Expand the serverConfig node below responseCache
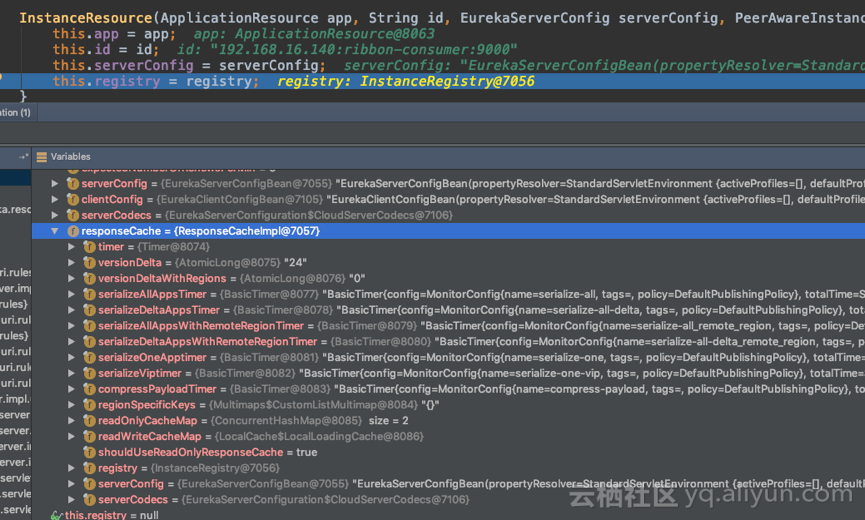 (x=72, y=484)
